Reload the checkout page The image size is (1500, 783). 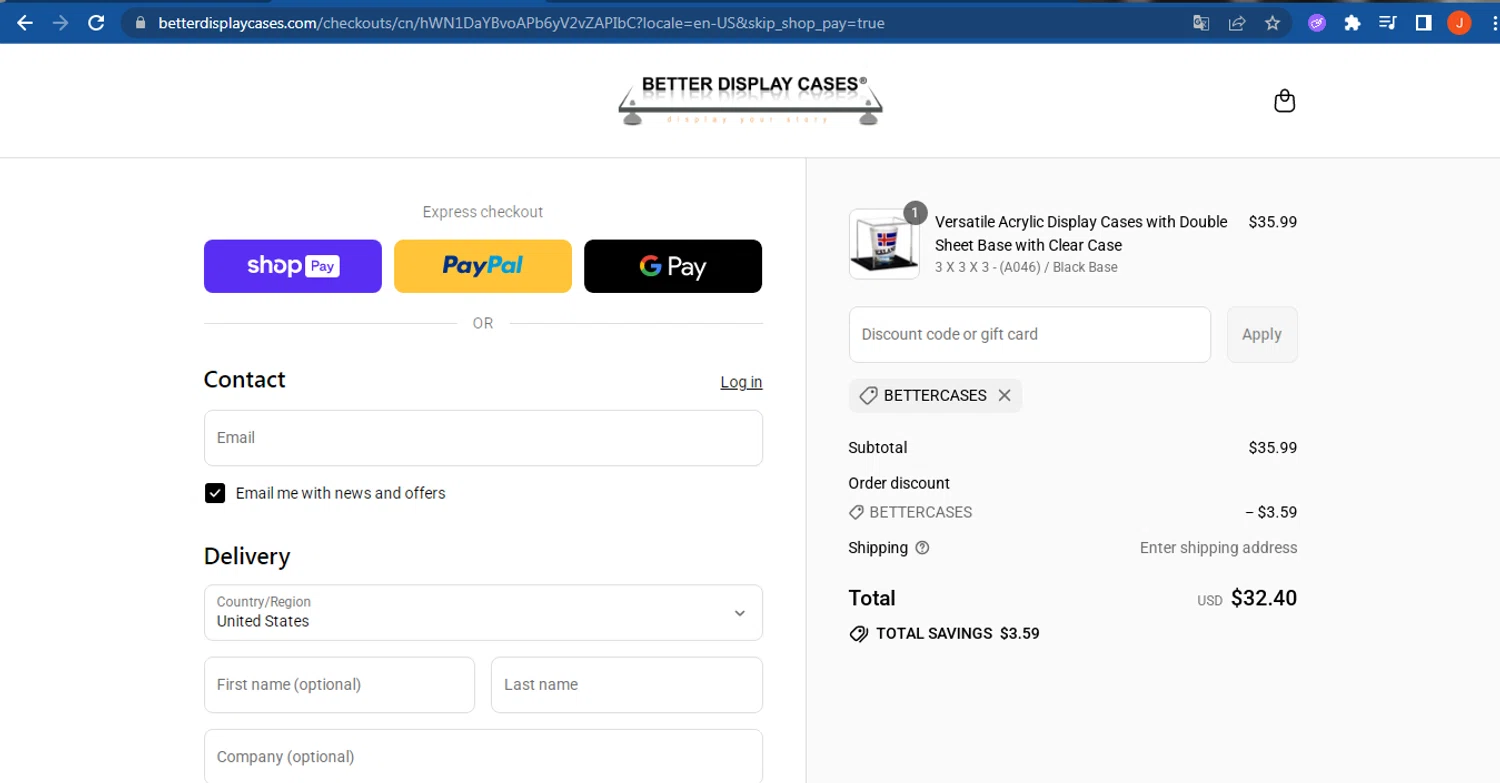96,22
